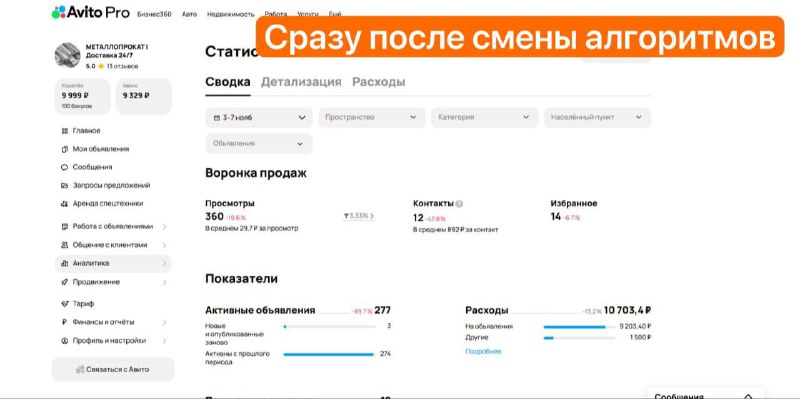
Task: Expand Общение с клиентами chevron
Action: (164, 245)
